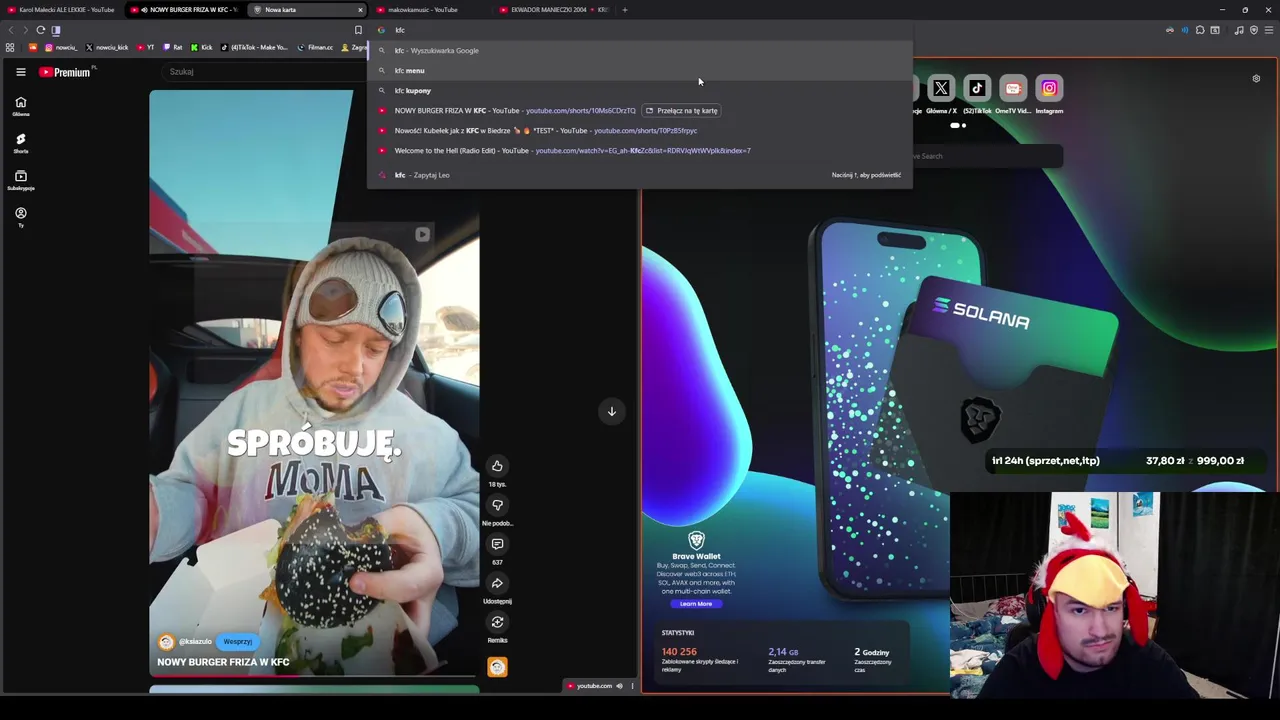Open comments showing 637
This screenshot has height=720, width=1280.
[497, 544]
